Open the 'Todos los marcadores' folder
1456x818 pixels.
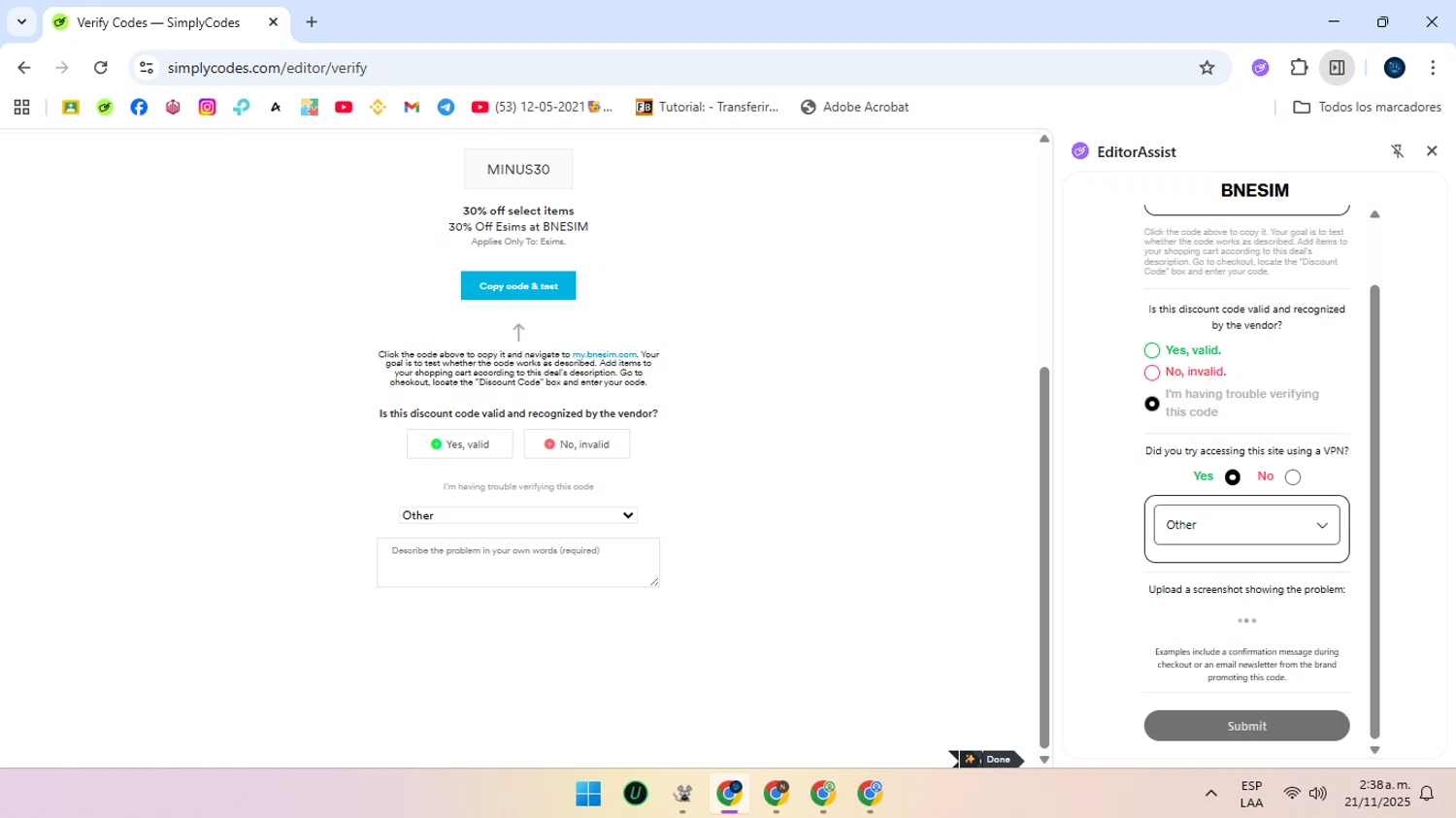1367,107
